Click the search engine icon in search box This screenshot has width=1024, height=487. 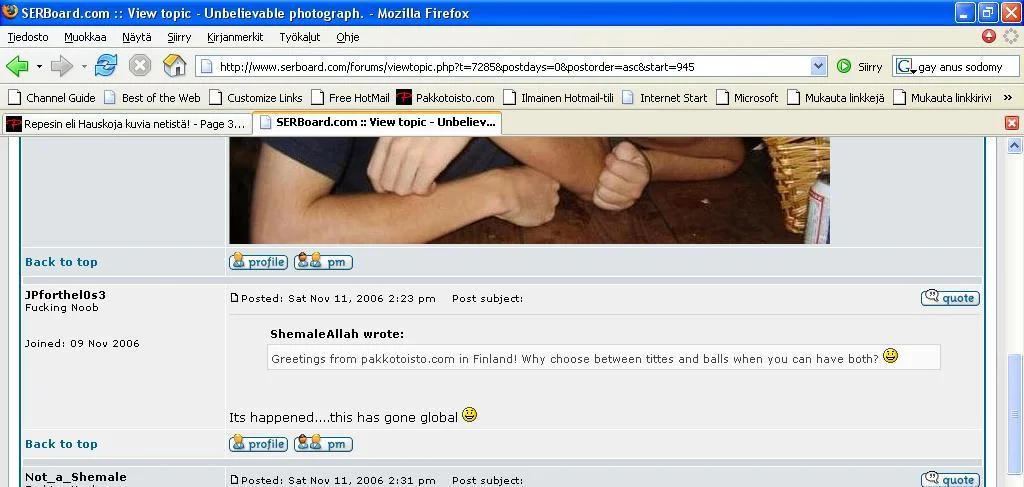(905, 67)
